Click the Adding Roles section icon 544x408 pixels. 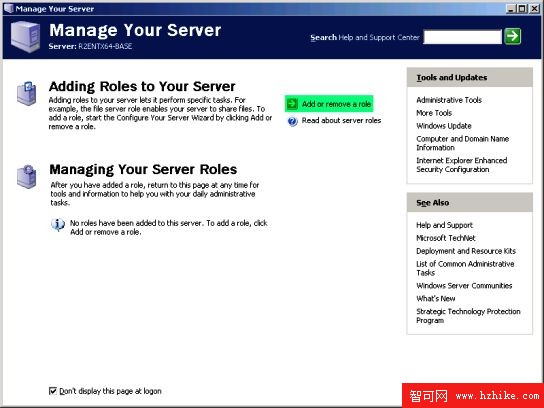[x=26, y=93]
